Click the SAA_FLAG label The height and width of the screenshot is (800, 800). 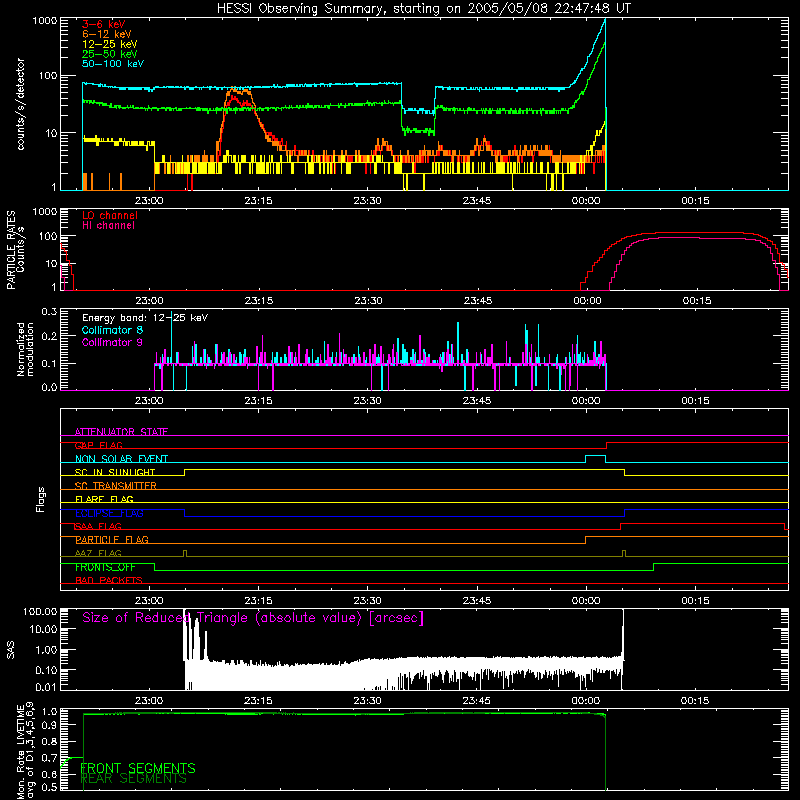coord(98,527)
